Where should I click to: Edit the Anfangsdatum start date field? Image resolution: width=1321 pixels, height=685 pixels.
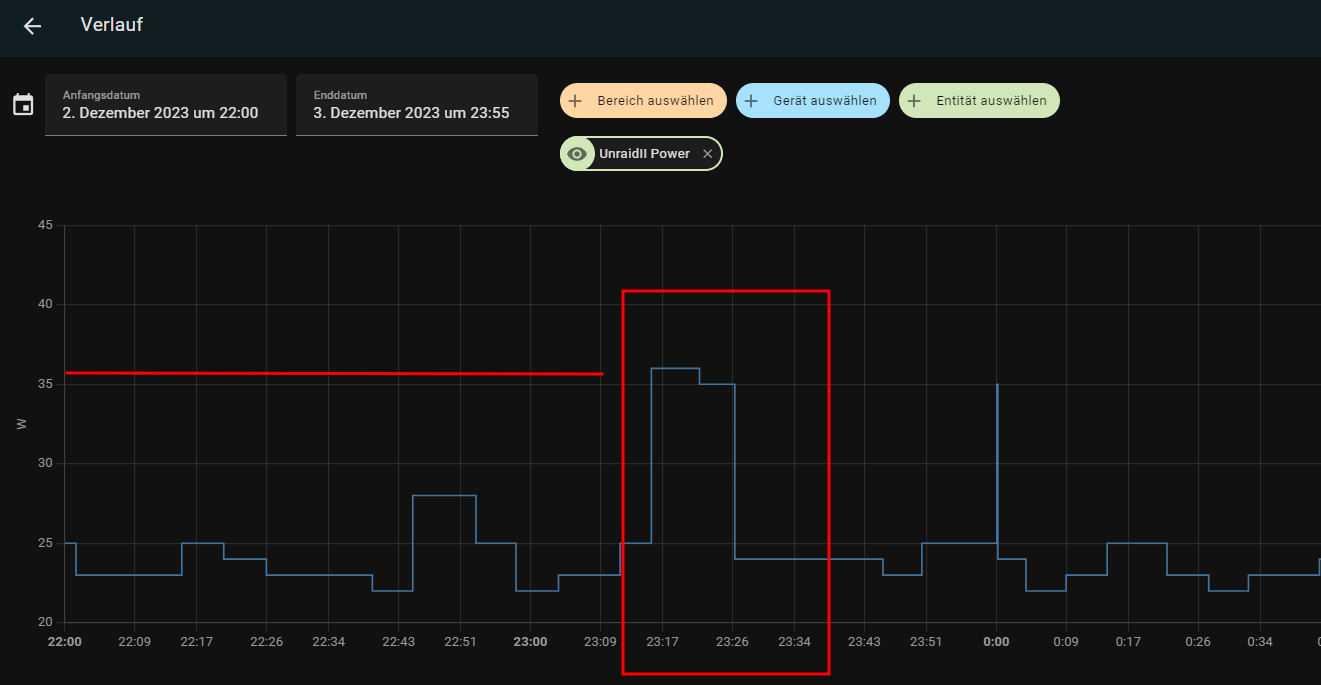point(166,105)
